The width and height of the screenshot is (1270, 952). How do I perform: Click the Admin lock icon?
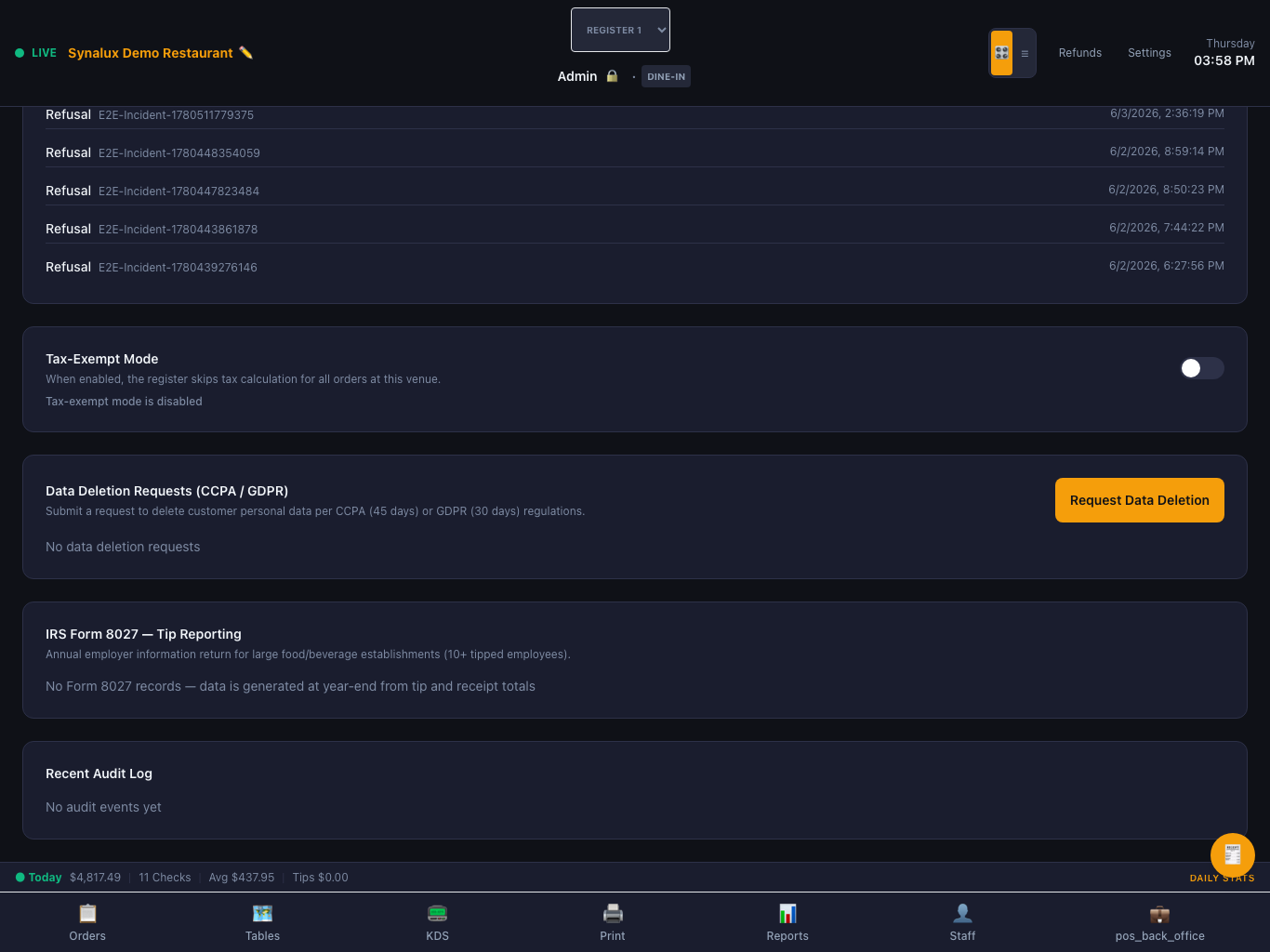click(612, 76)
